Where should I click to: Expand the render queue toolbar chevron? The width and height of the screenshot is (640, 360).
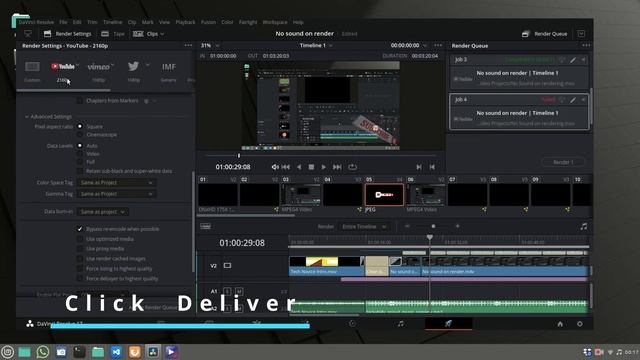(x=581, y=34)
